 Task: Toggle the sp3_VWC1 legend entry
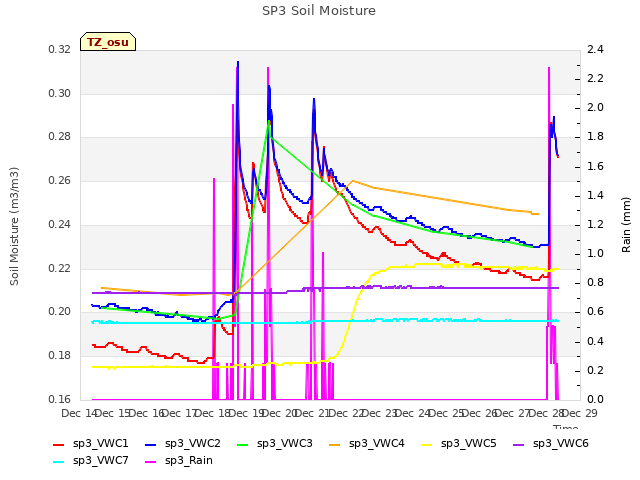(91, 444)
